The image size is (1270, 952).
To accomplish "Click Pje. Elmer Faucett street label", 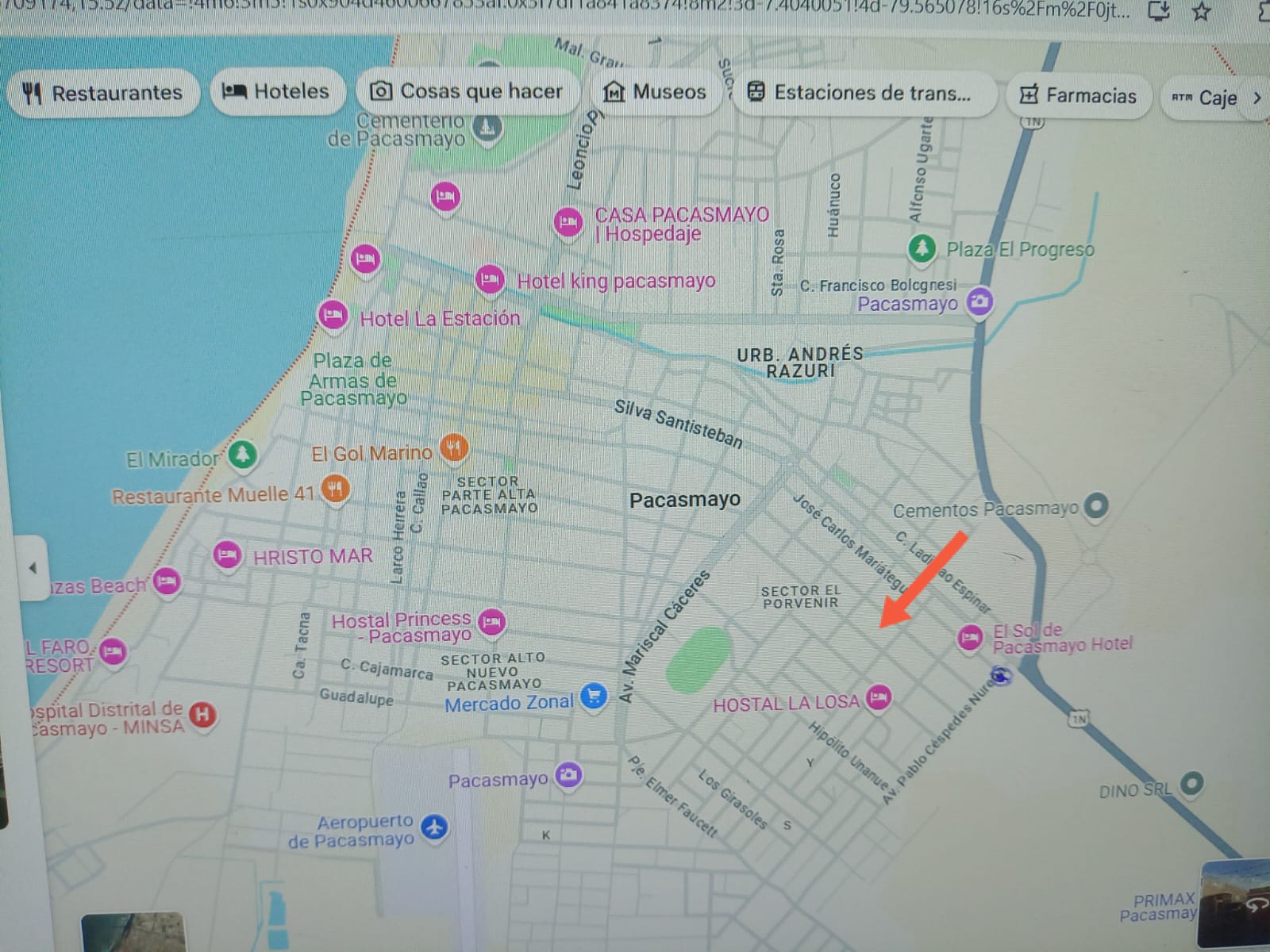I will 672,797.
